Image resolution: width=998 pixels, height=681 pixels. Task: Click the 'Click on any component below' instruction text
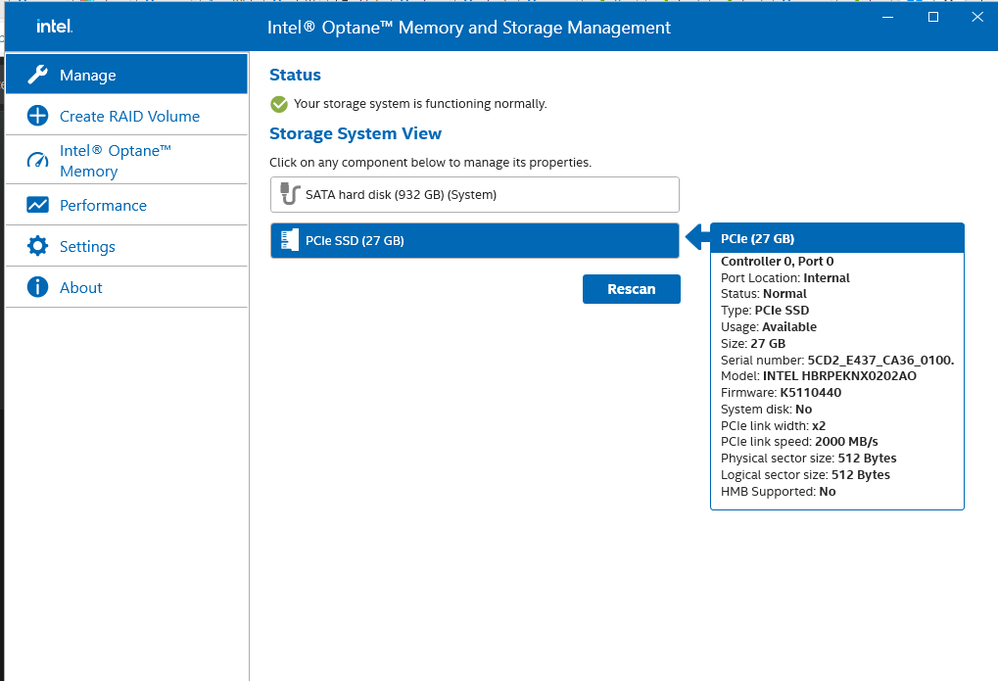430,162
